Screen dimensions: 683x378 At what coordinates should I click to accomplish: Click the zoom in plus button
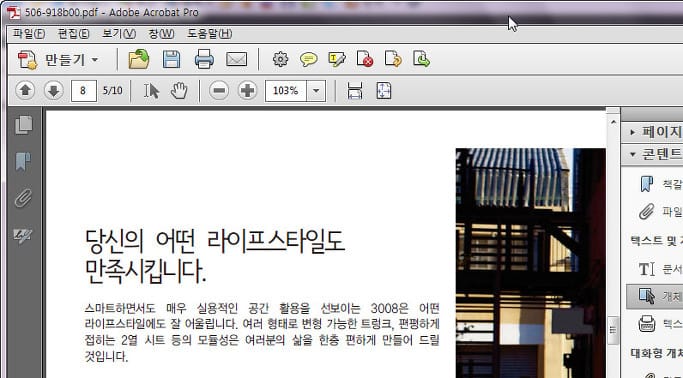[247, 91]
